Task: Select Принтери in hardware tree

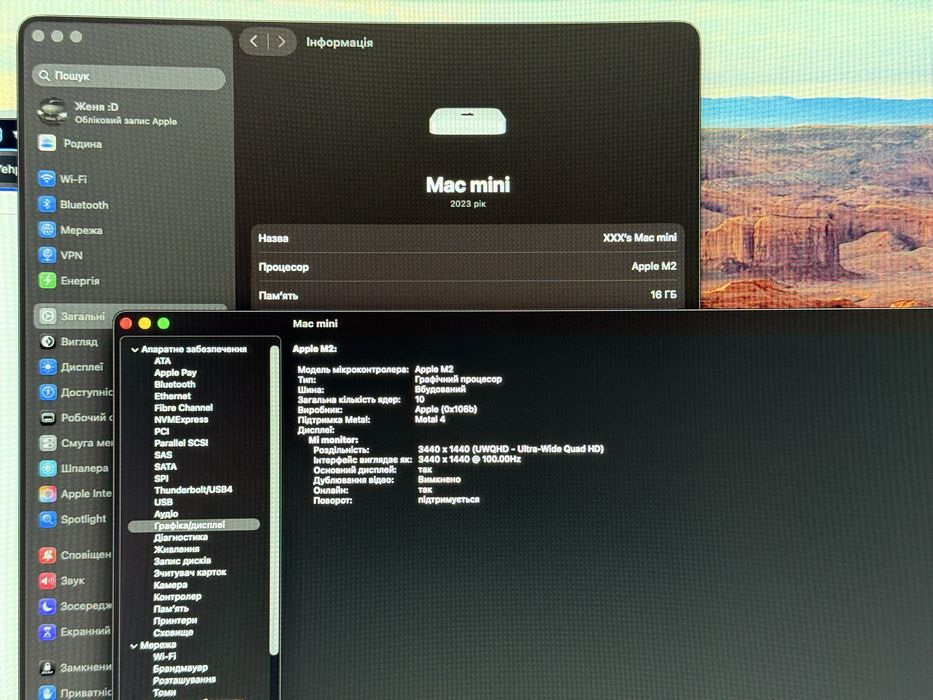Action: pyautogui.click(x=175, y=620)
